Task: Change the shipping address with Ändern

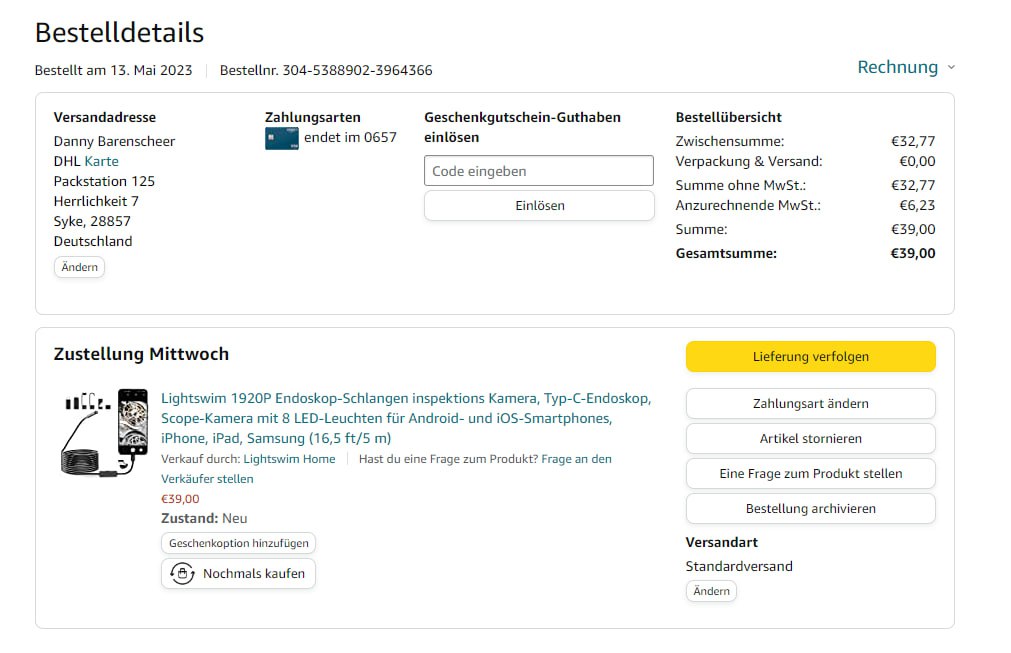Action: tap(79, 268)
